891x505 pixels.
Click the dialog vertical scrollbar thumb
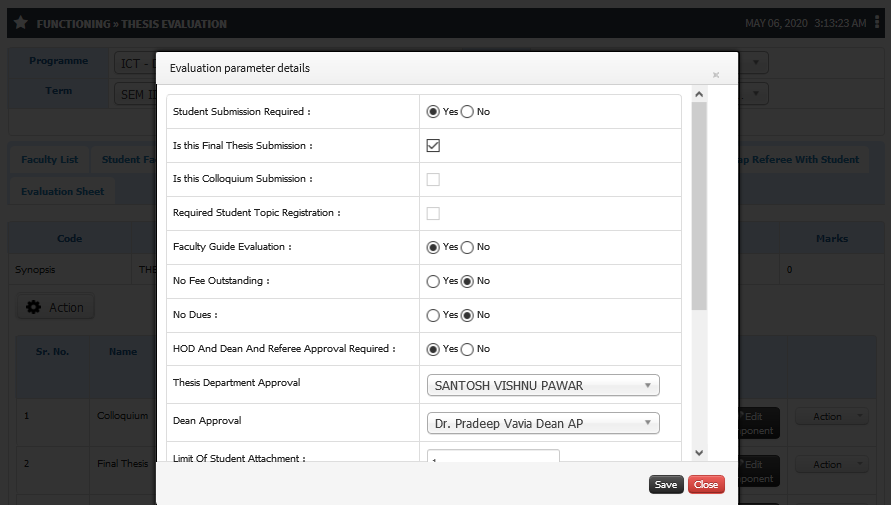[x=699, y=206]
